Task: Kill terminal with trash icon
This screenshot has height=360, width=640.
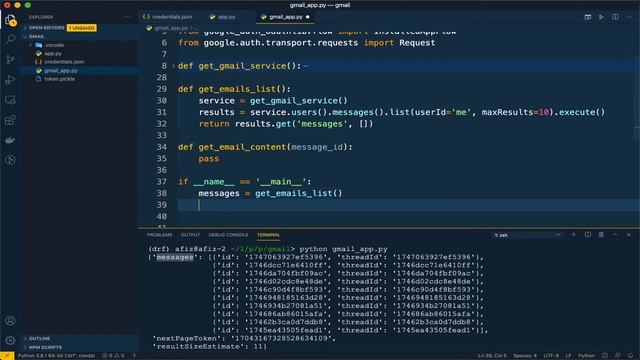Action: (x=601, y=235)
